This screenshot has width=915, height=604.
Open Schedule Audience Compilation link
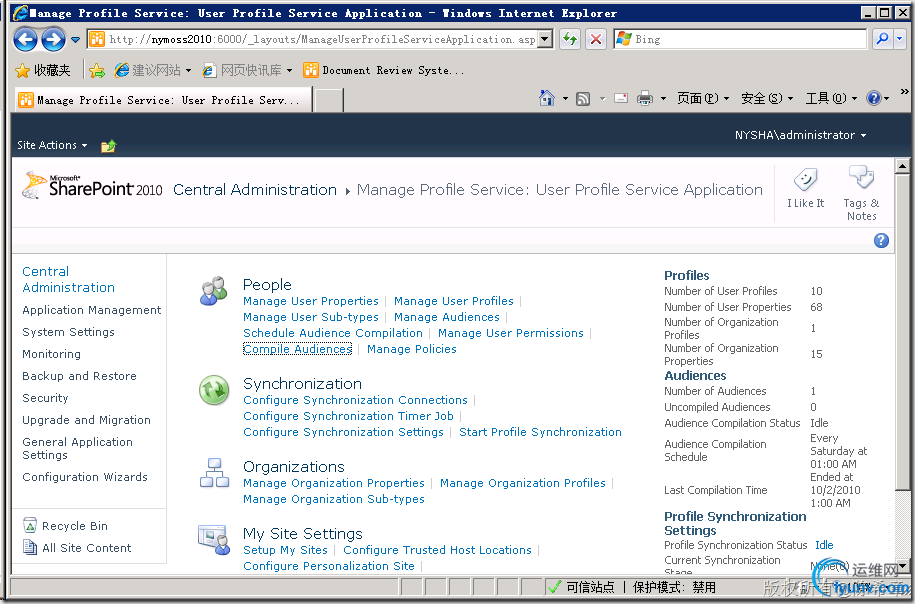pyautogui.click(x=333, y=333)
